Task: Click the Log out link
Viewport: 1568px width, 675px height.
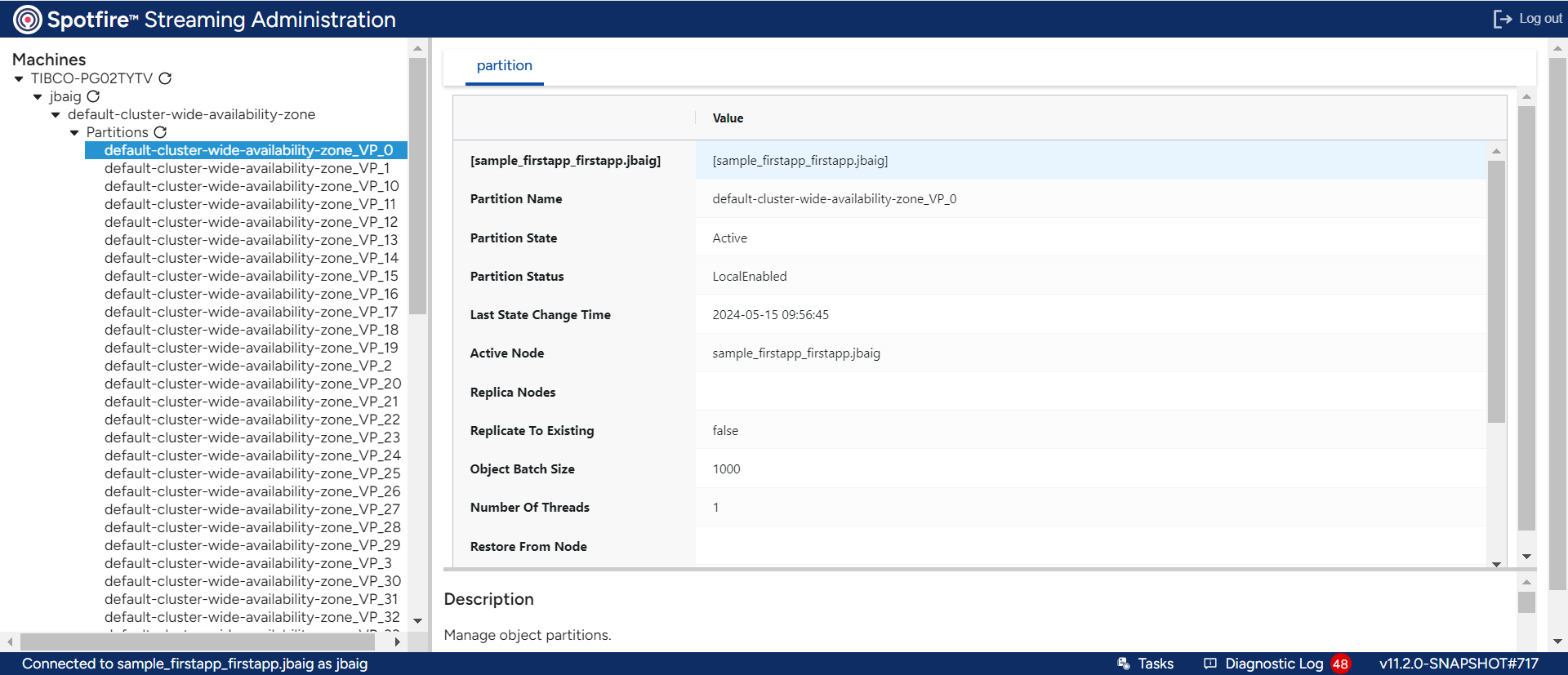Action: tap(1540, 19)
